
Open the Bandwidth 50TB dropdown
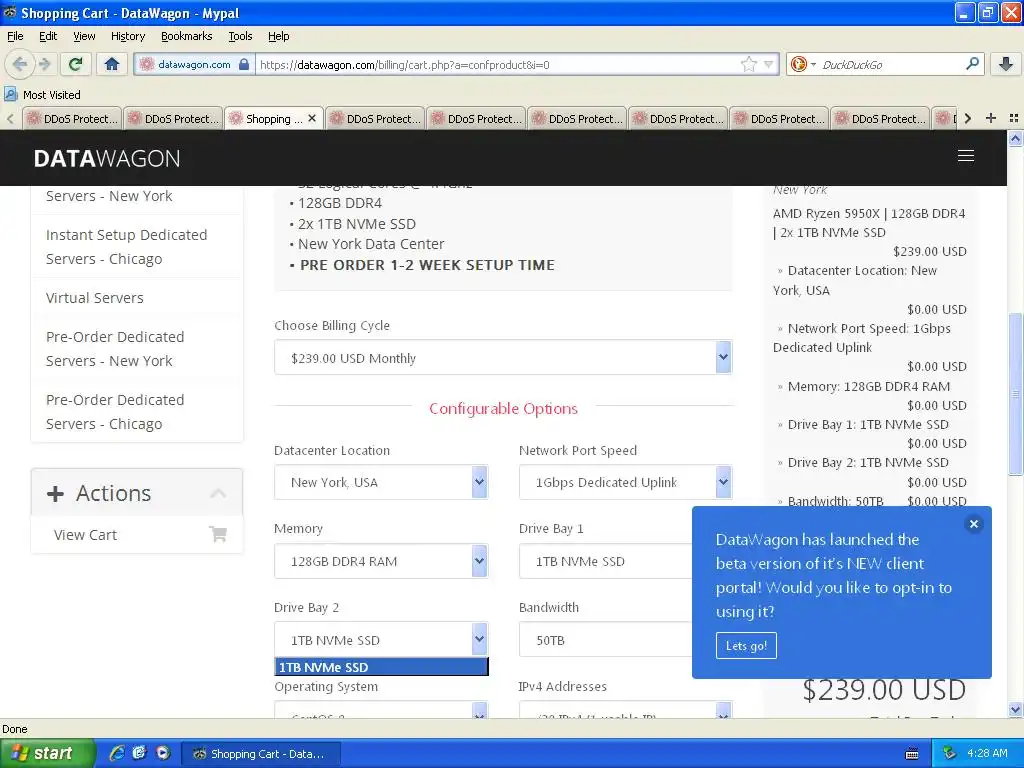[605, 640]
